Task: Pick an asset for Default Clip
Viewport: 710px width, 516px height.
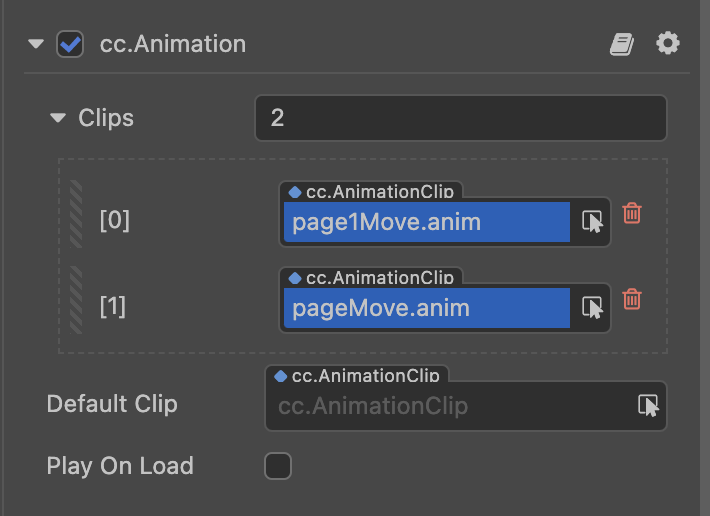Action: pyautogui.click(x=649, y=405)
